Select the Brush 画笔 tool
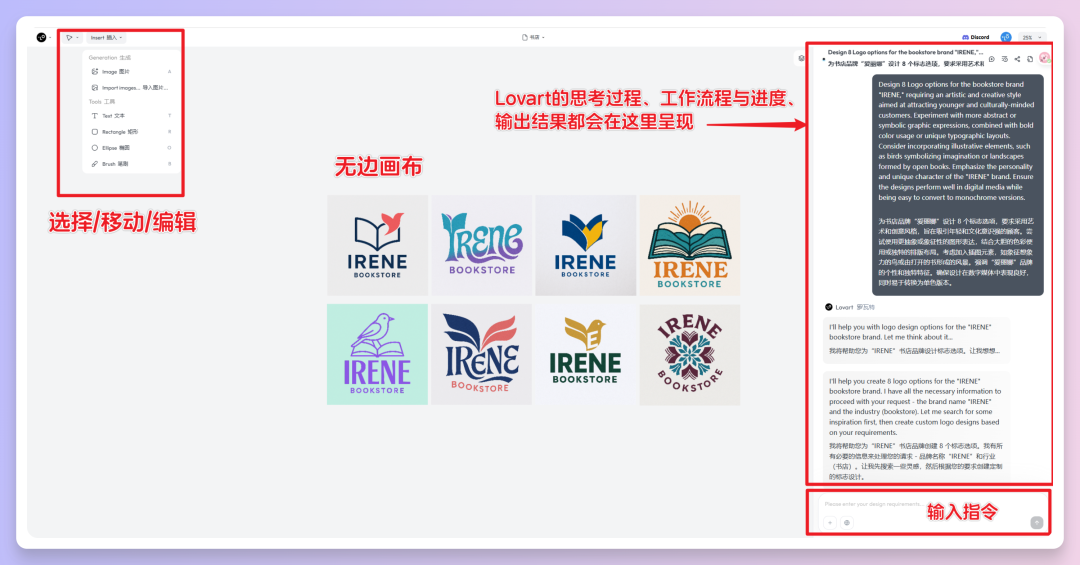Screen dimensions: 1080x565 pyautogui.click(x=131, y=164)
